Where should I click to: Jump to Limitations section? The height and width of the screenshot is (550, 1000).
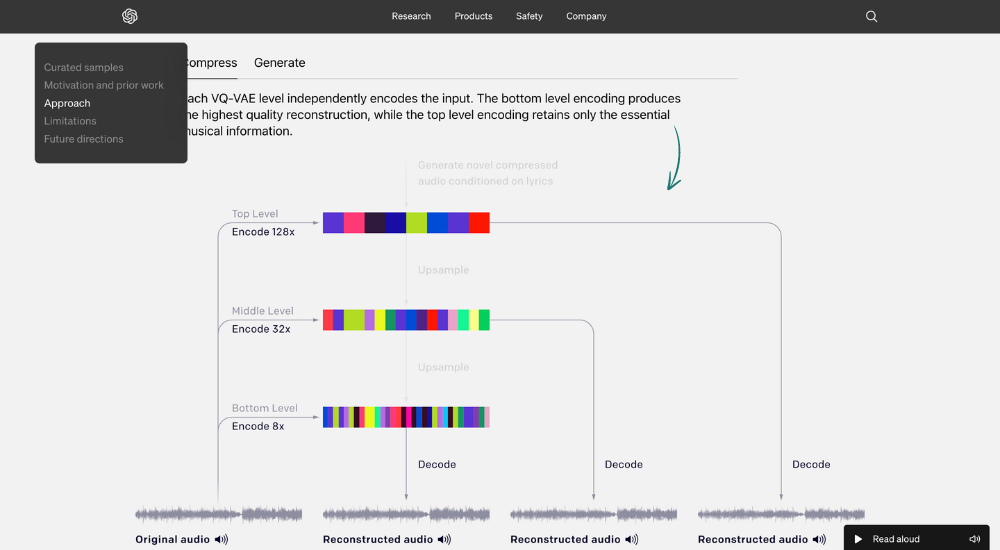[x=70, y=121]
